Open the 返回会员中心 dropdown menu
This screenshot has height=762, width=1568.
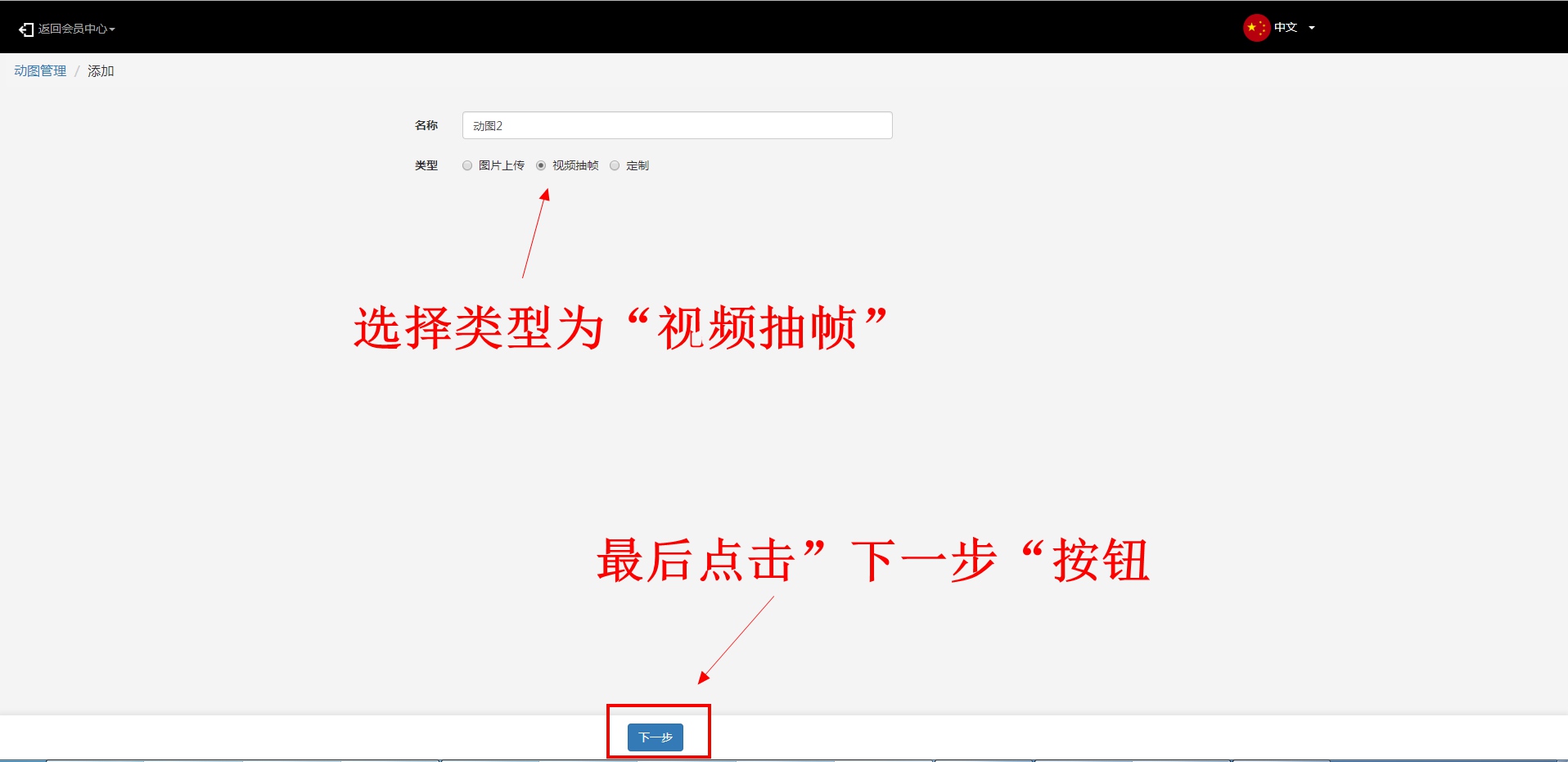[x=72, y=29]
